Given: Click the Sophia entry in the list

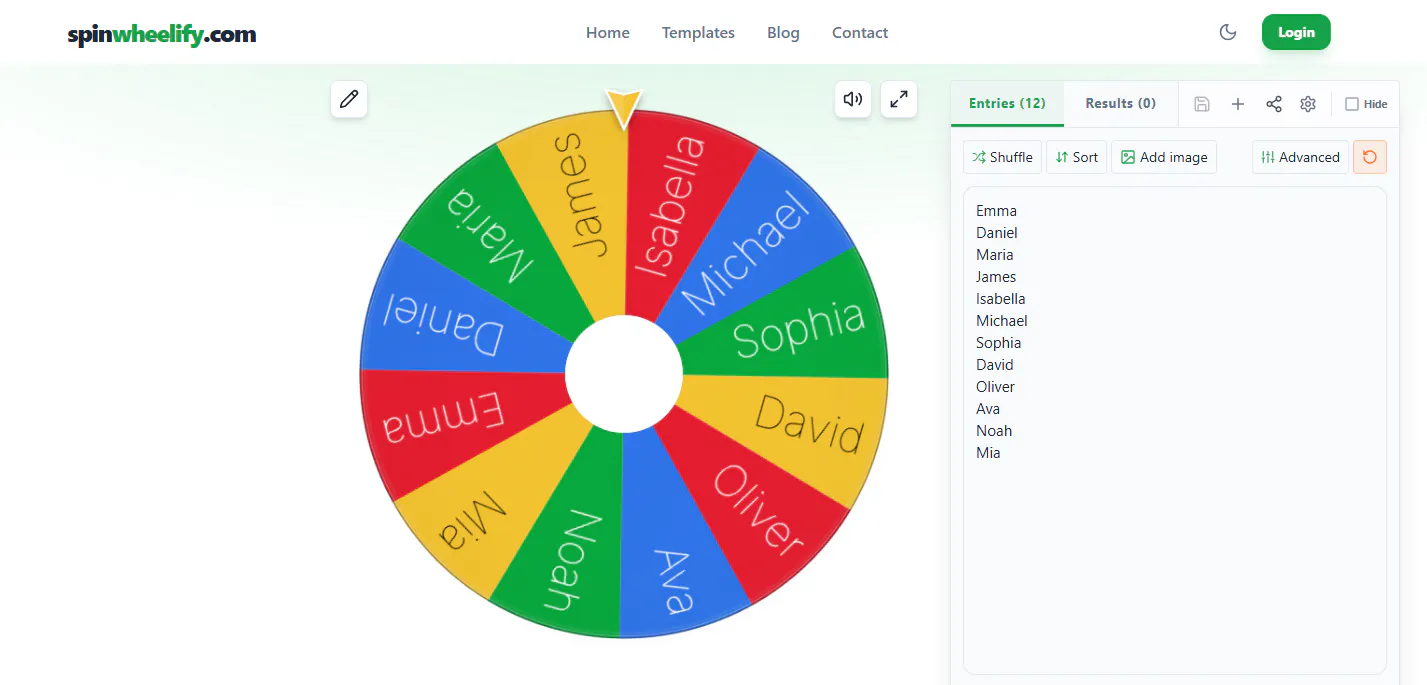Looking at the screenshot, I should 998,343.
